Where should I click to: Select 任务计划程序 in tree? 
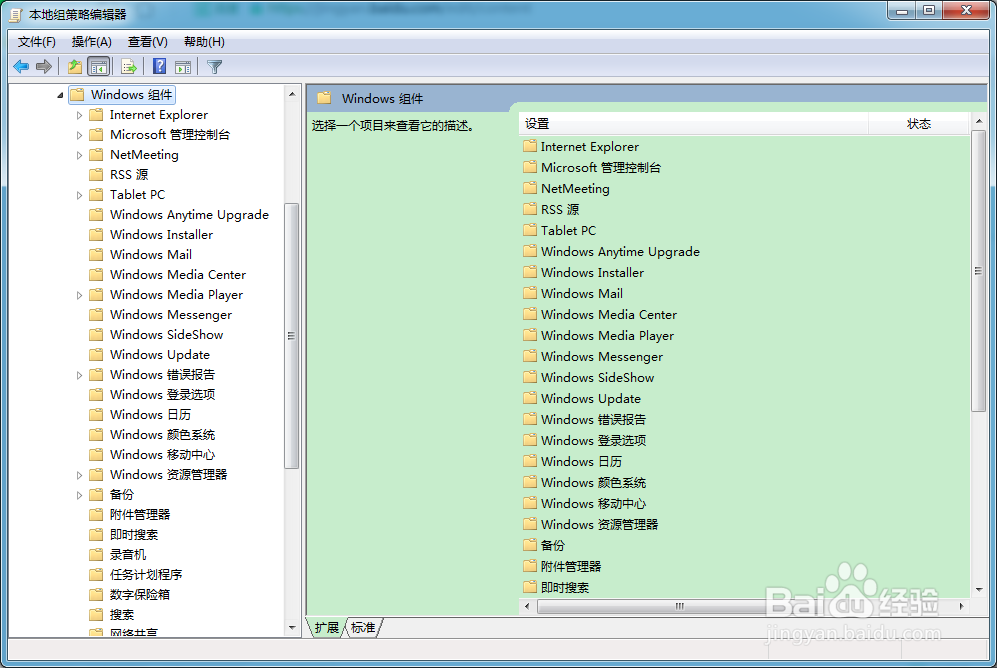[146, 575]
